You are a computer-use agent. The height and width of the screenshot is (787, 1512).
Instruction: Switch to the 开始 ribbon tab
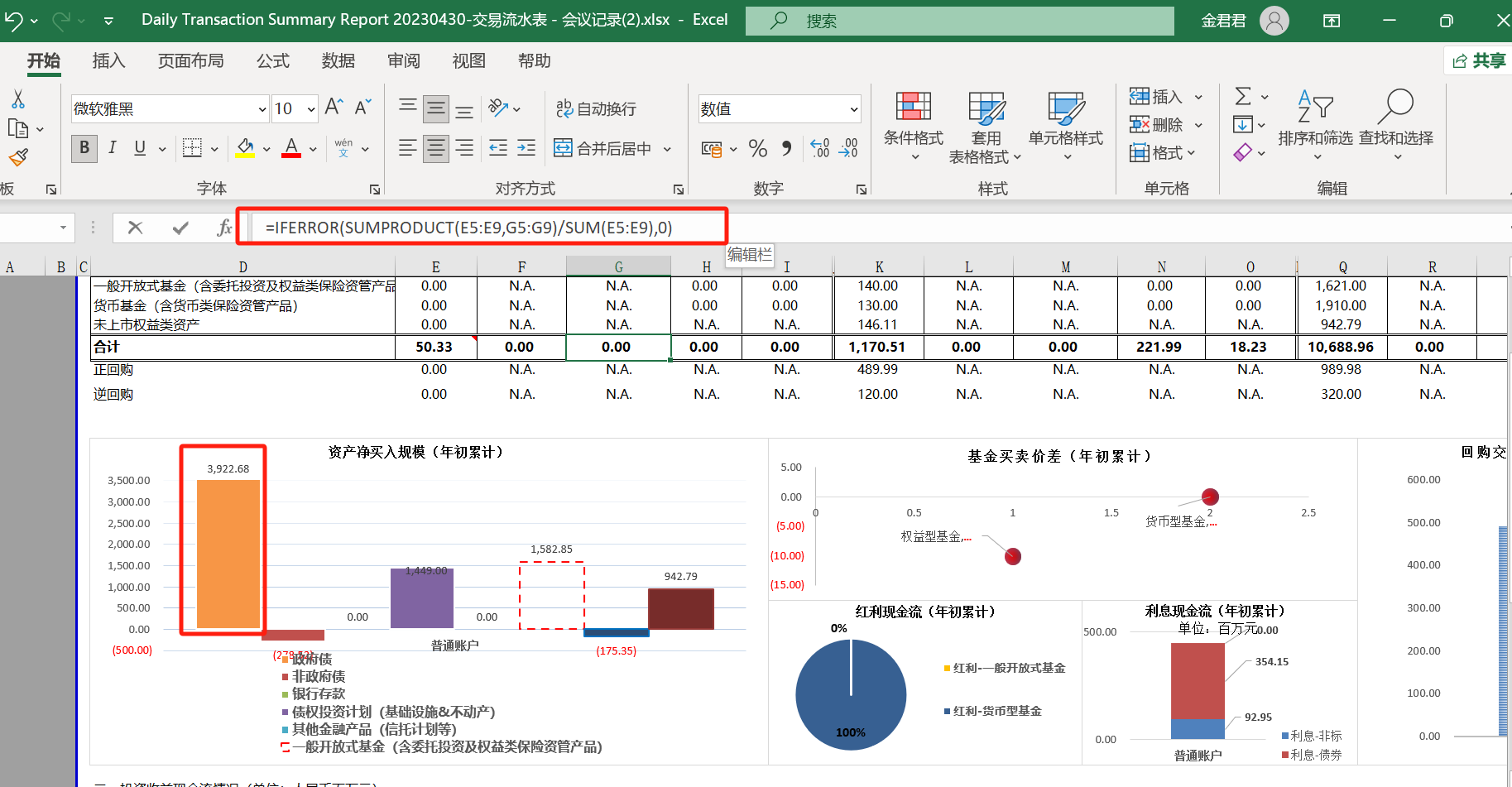44,60
